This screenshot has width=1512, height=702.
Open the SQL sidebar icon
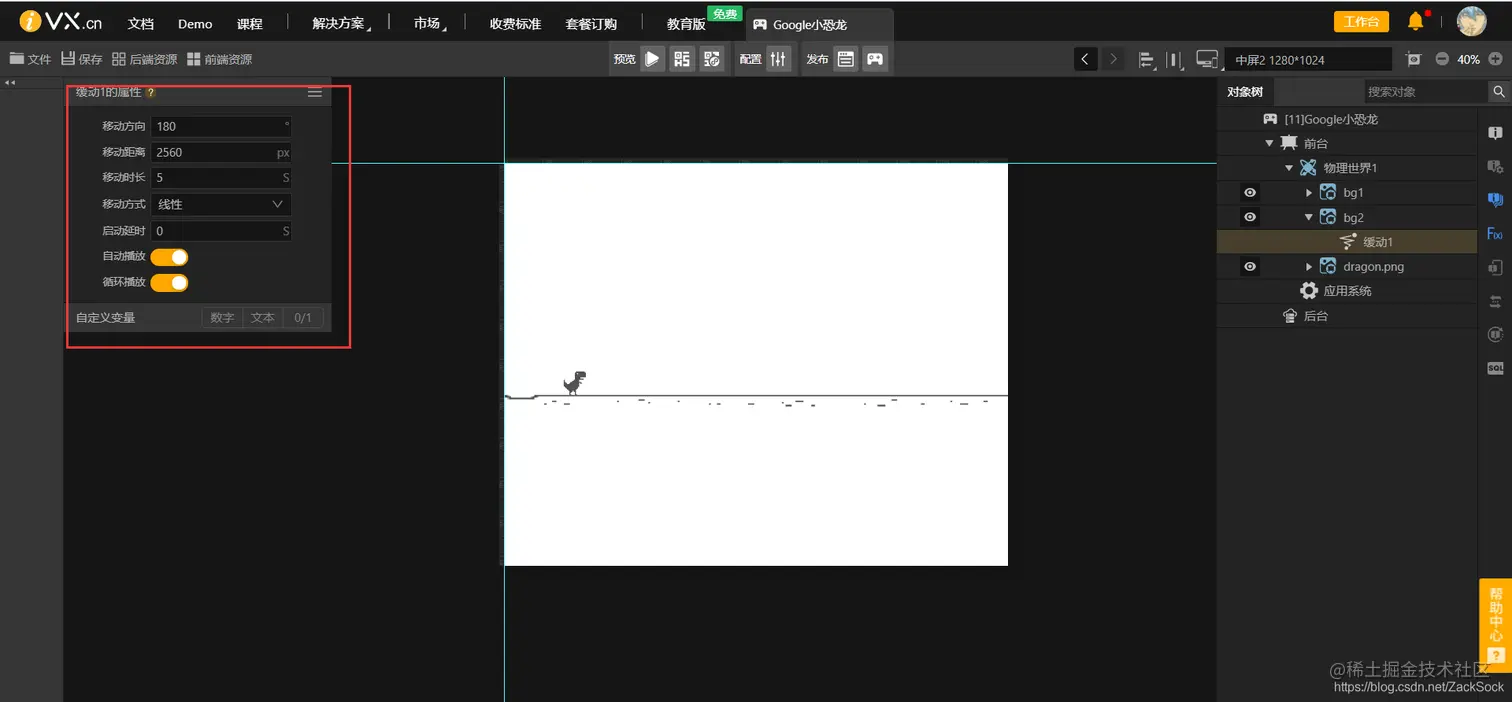pyautogui.click(x=1495, y=368)
